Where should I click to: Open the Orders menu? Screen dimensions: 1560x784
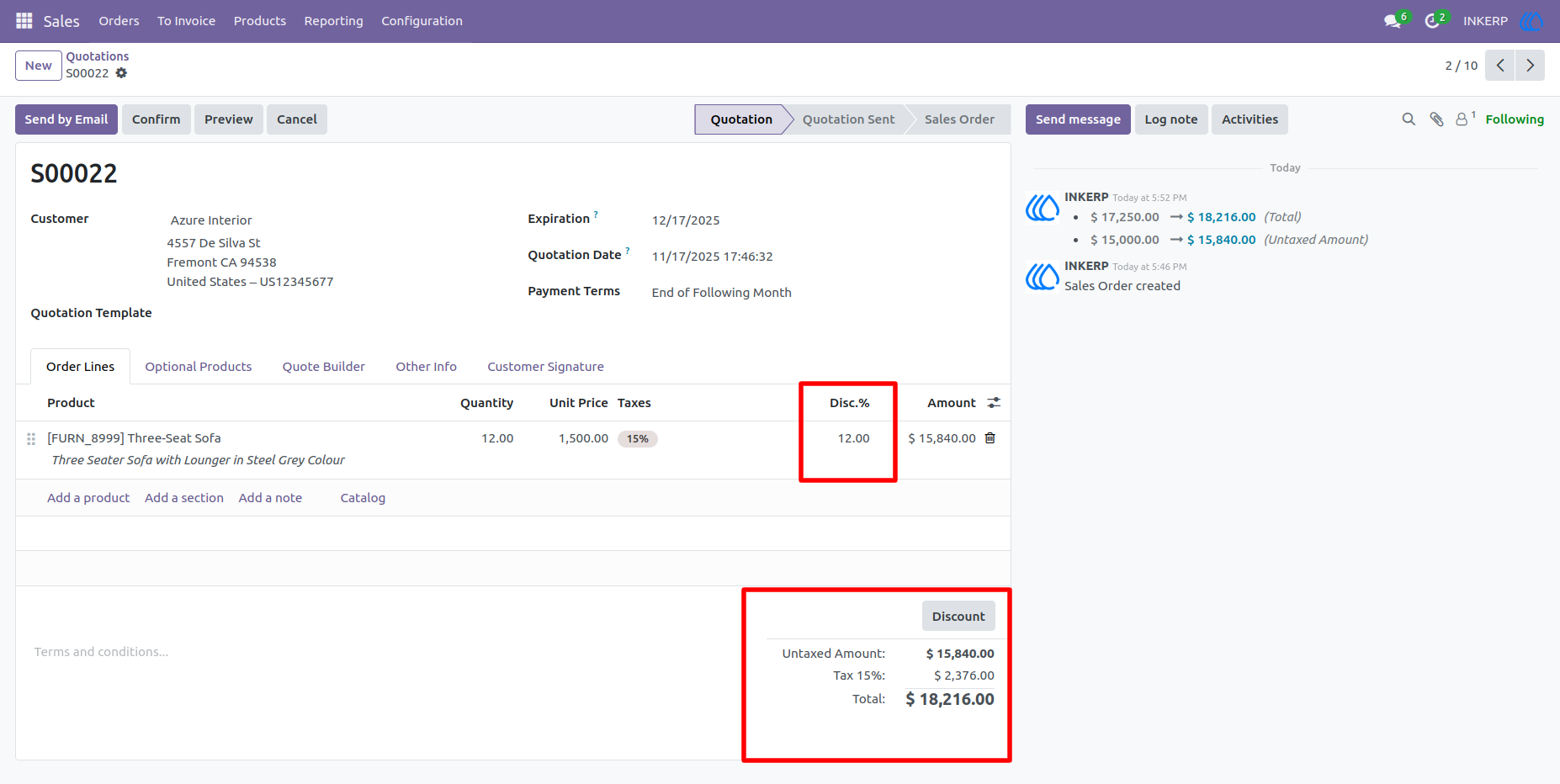(119, 21)
